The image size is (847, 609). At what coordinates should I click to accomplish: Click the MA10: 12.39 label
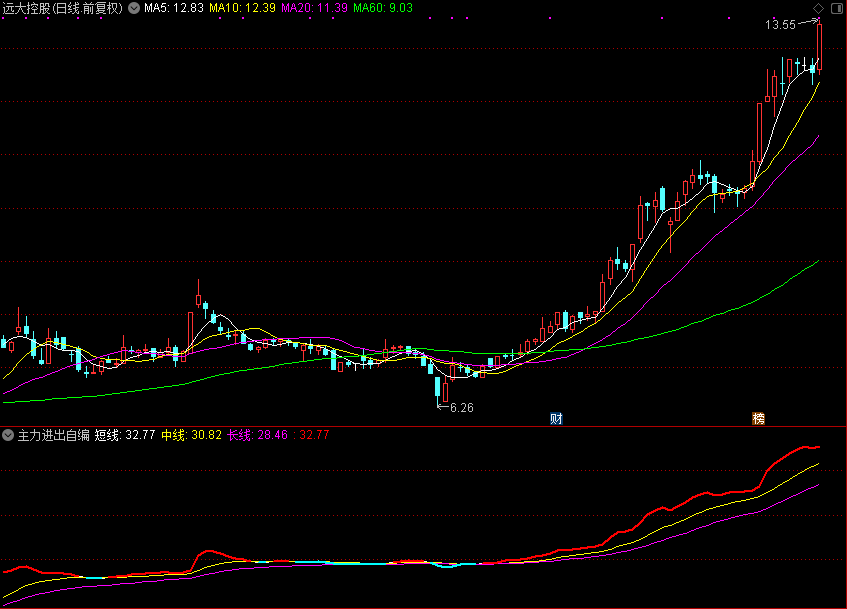[242, 8]
